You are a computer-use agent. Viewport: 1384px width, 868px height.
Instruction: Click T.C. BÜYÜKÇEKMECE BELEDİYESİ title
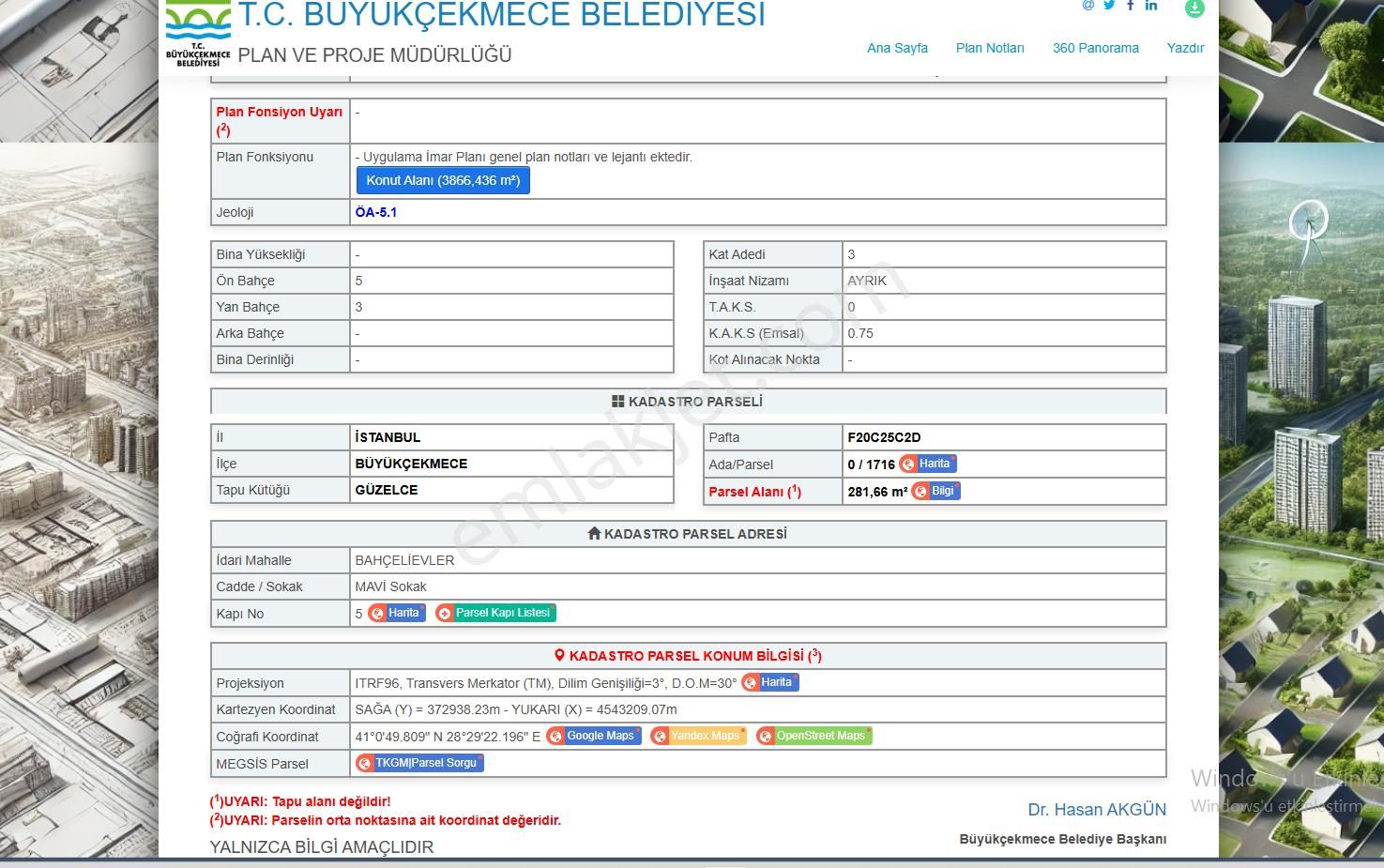(x=502, y=15)
